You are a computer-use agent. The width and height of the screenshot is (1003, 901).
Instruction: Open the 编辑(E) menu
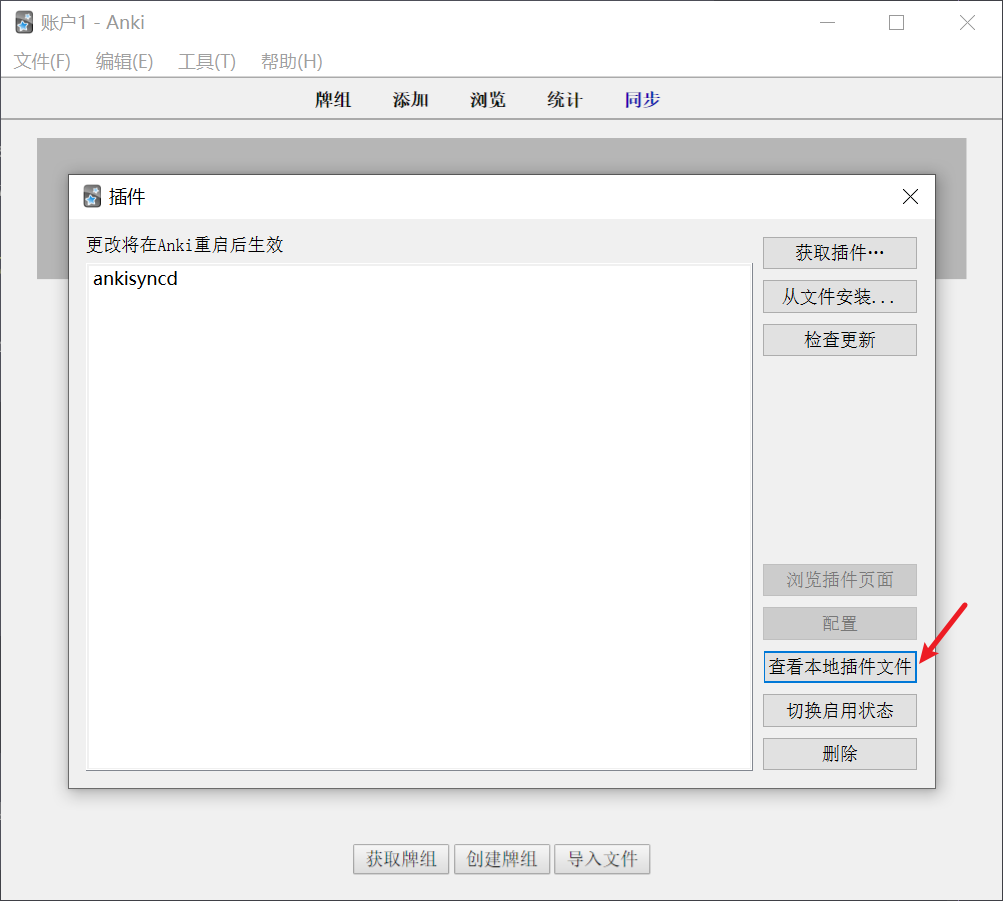coord(124,62)
